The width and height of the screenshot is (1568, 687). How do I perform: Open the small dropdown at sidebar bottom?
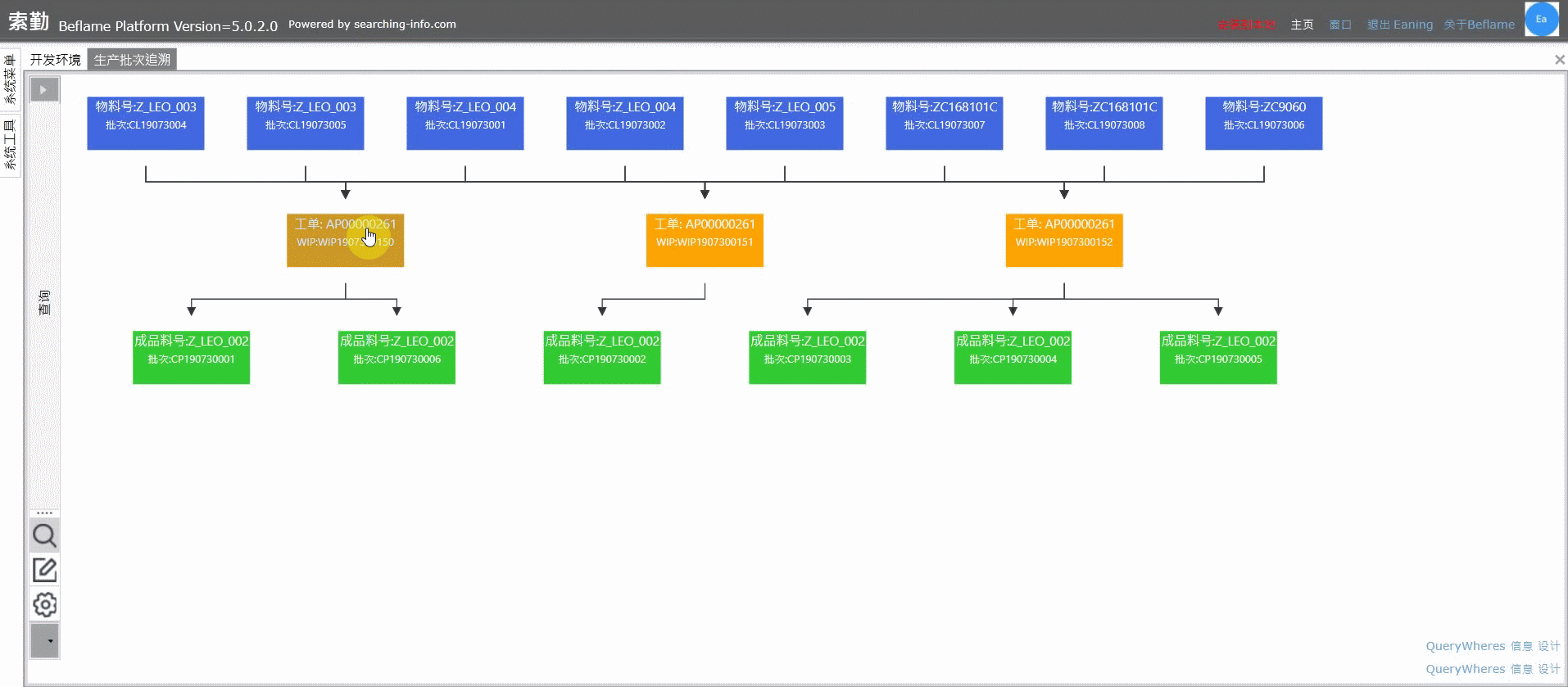point(45,640)
